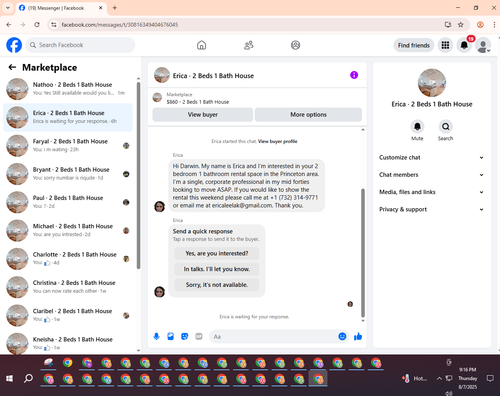Open the Windows notification center icon
Image resolution: width=500 pixels, height=396 pixels.
tap(490, 378)
